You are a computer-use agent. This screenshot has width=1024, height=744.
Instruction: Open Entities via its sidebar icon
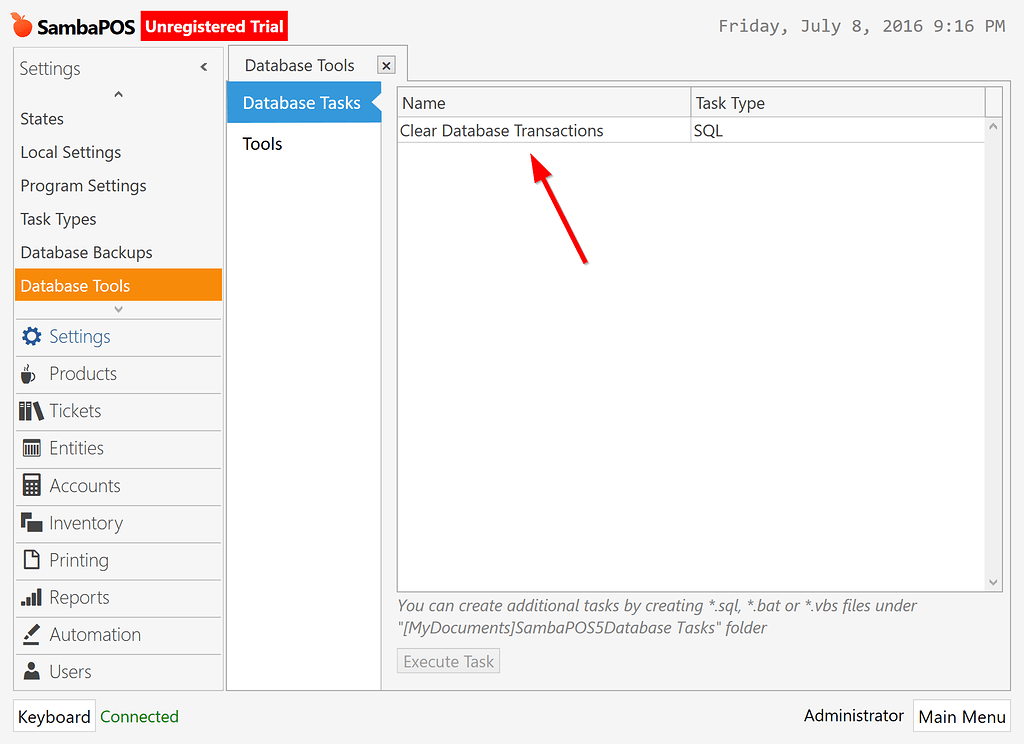pyautogui.click(x=30, y=448)
